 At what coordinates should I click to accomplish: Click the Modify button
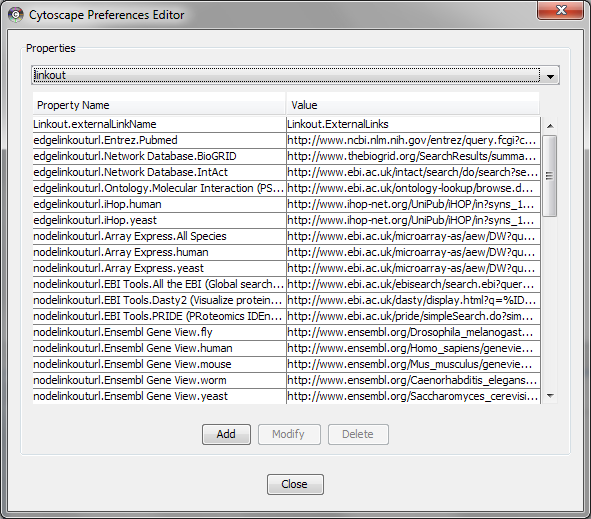[x=289, y=434]
